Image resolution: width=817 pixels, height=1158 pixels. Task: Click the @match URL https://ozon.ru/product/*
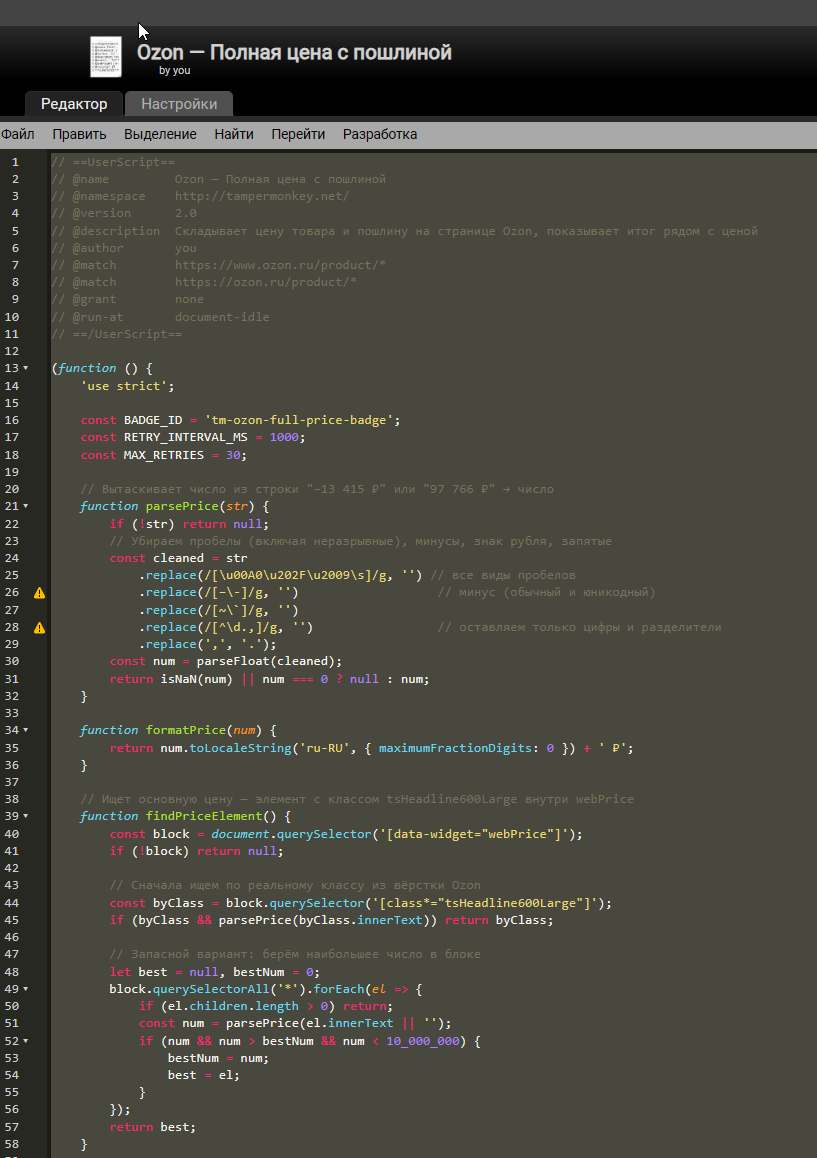click(266, 282)
